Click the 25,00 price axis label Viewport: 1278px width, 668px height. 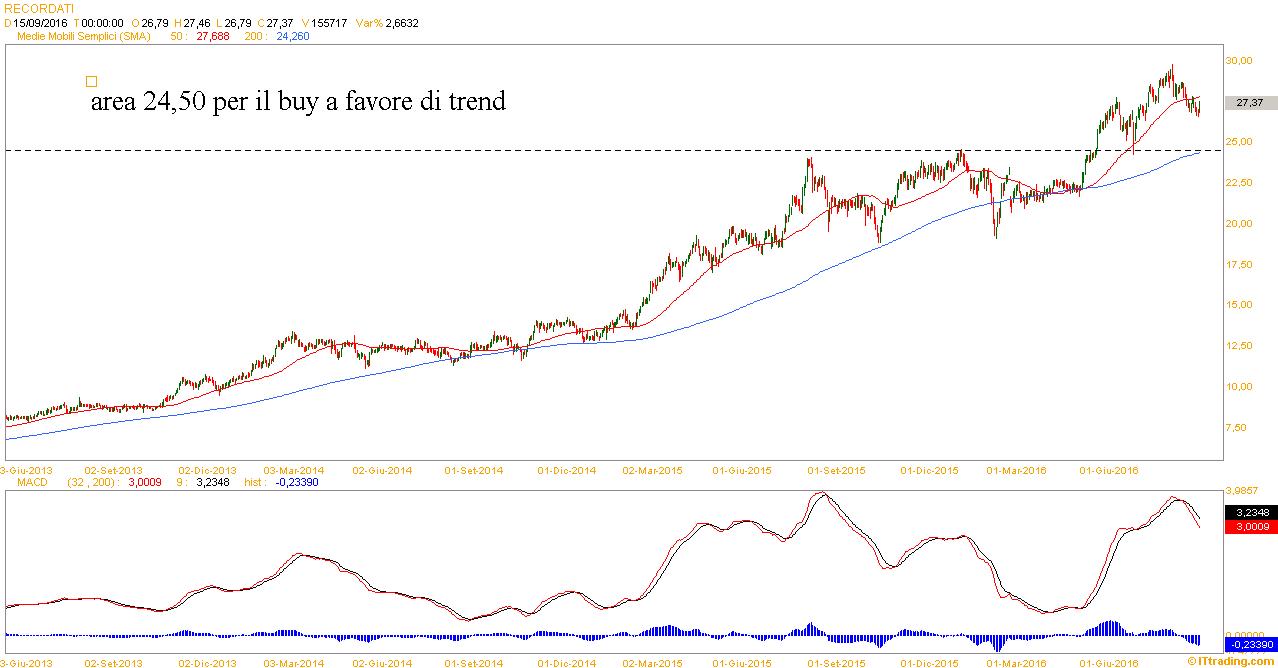click(1239, 142)
